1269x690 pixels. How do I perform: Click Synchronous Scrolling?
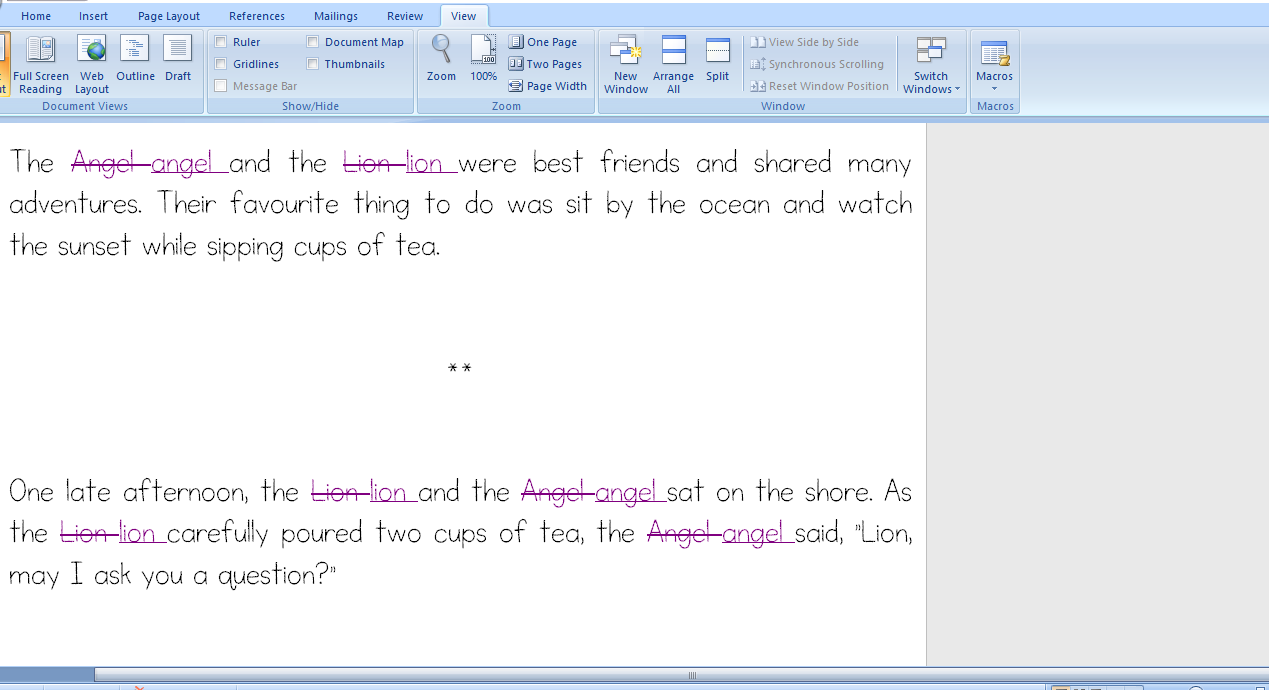817,64
